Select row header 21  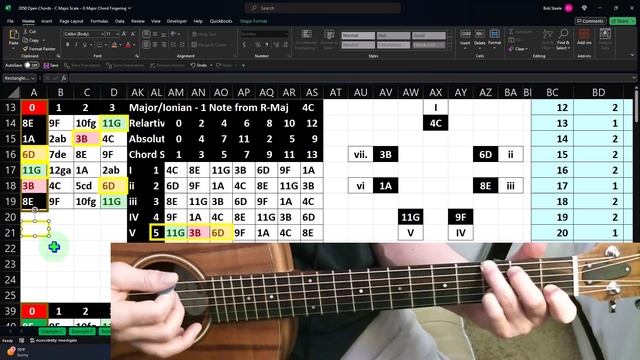[10, 233]
